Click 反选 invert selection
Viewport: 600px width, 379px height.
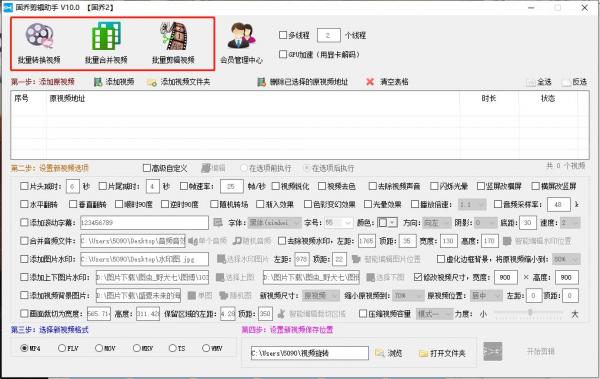pyautogui.click(x=574, y=82)
